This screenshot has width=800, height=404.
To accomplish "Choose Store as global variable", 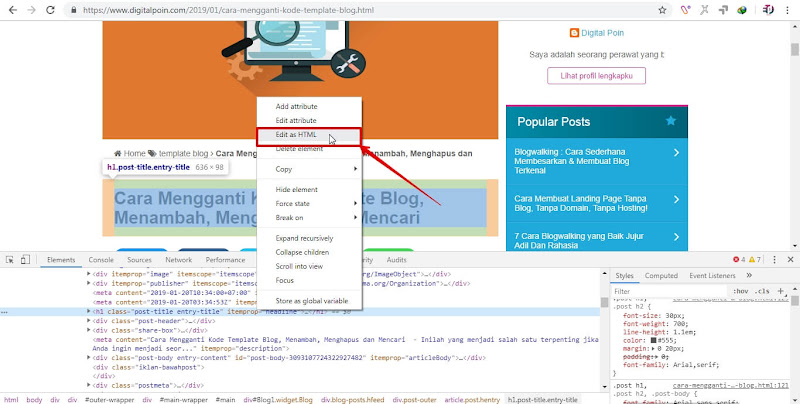I will pyautogui.click(x=310, y=300).
